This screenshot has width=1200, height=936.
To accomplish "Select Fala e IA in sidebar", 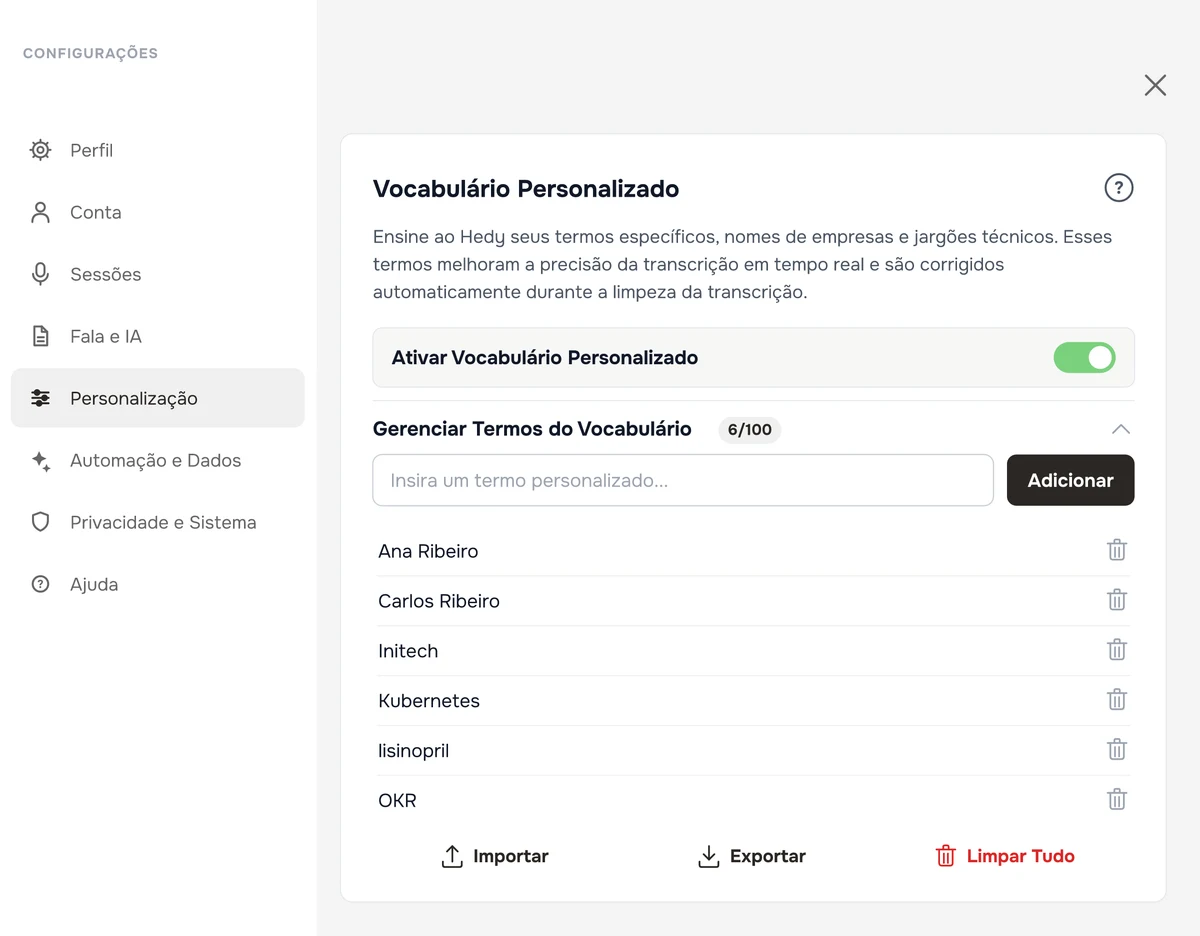I will coord(157,336).
